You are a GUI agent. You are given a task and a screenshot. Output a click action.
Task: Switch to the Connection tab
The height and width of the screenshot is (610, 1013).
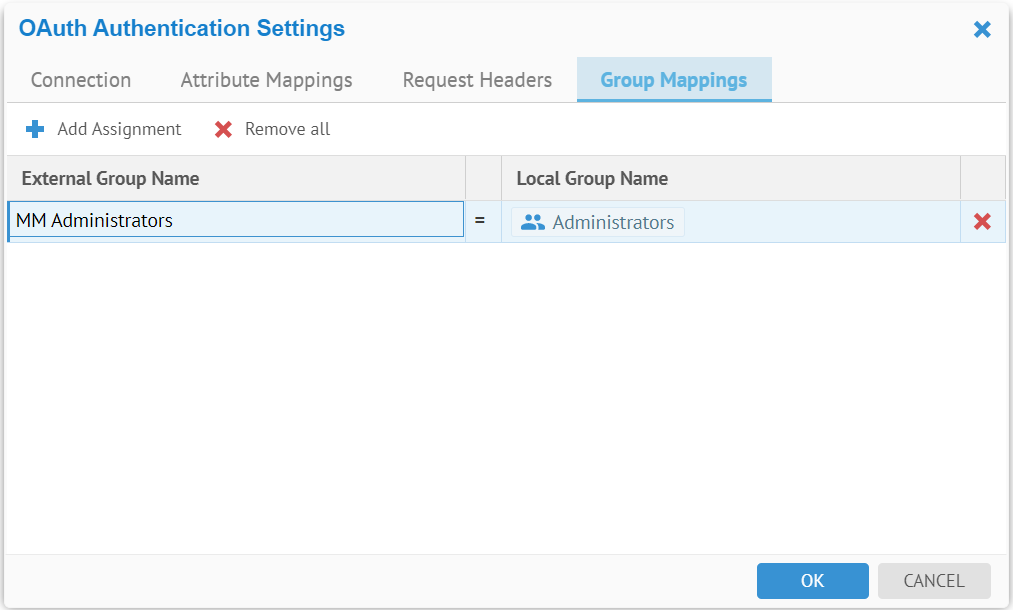click(x=81, y=80)
